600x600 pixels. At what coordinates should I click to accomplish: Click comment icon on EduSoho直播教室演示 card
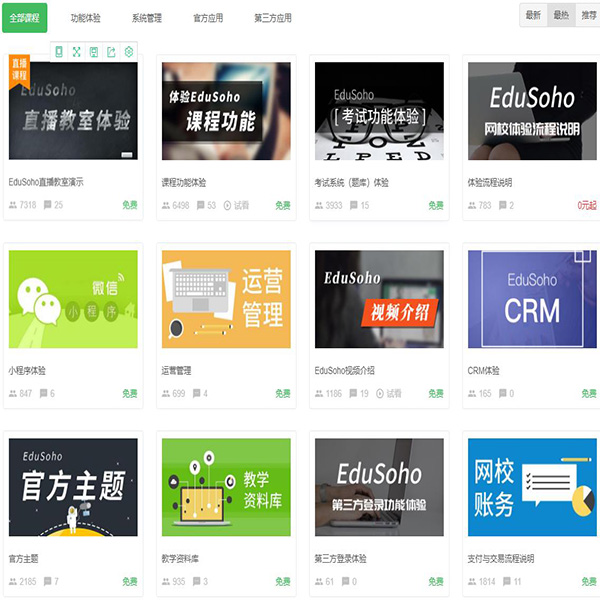click(x=47, y=205)
